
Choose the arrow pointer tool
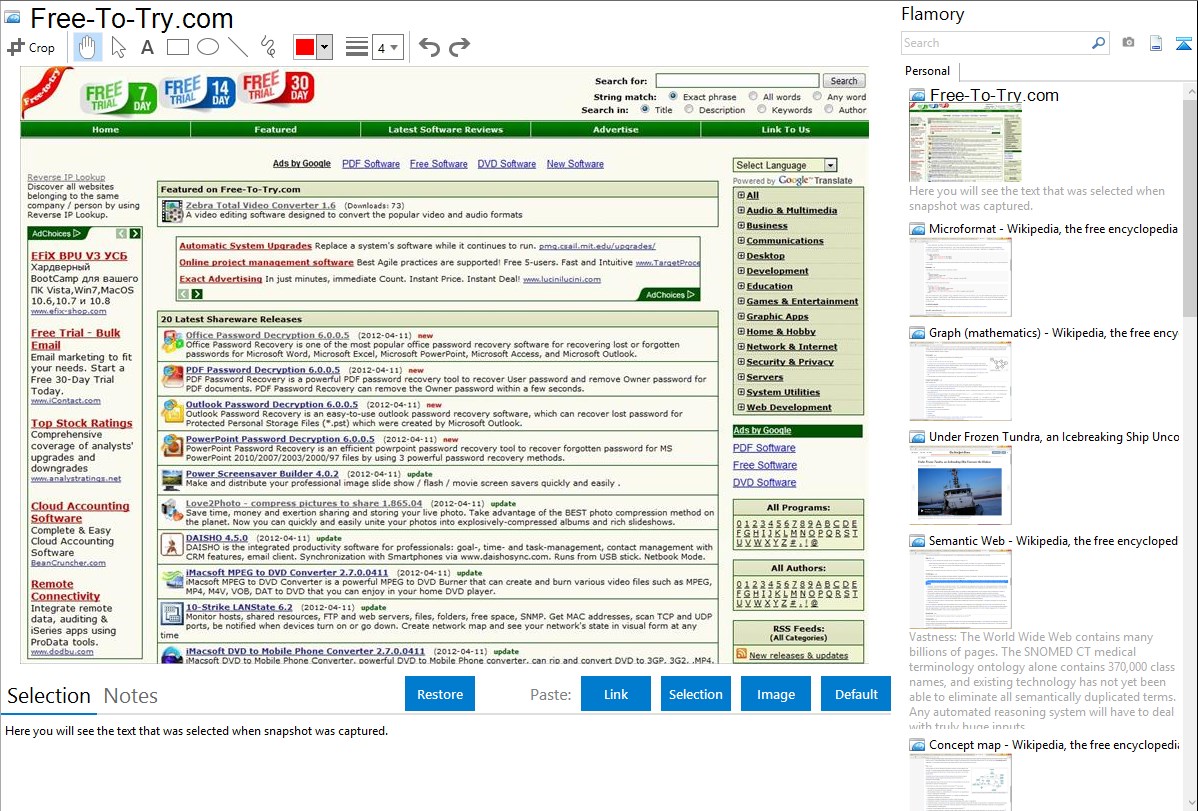118,47
